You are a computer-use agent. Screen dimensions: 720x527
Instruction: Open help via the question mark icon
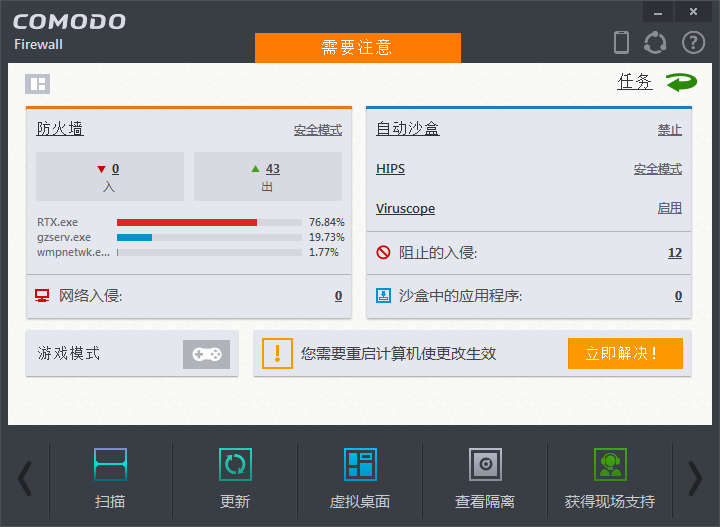(693, 42)
